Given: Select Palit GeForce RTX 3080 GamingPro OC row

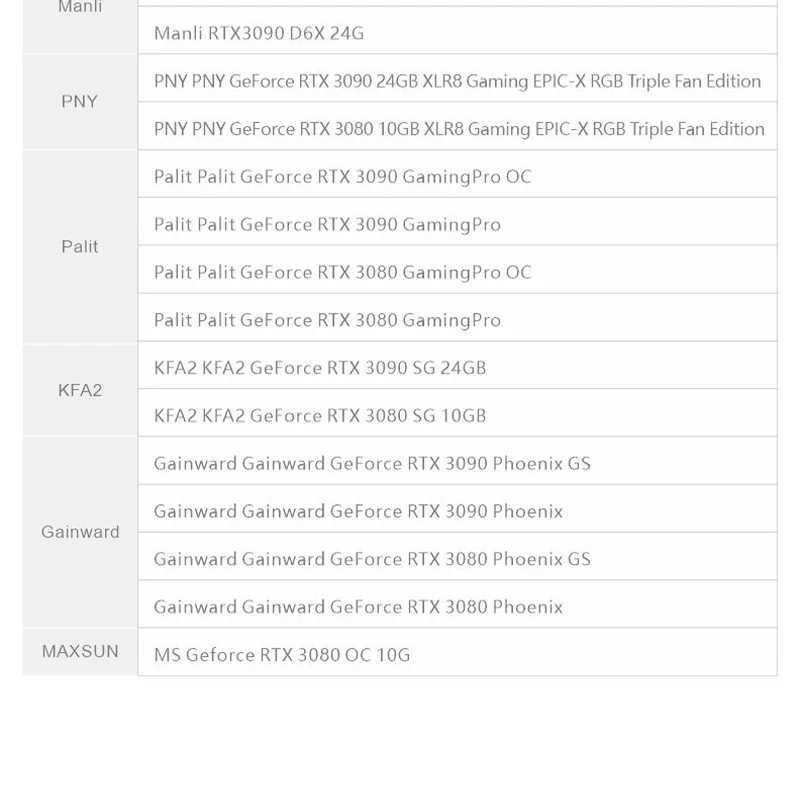Looking at the screenshot, I should tap(343, 272).
